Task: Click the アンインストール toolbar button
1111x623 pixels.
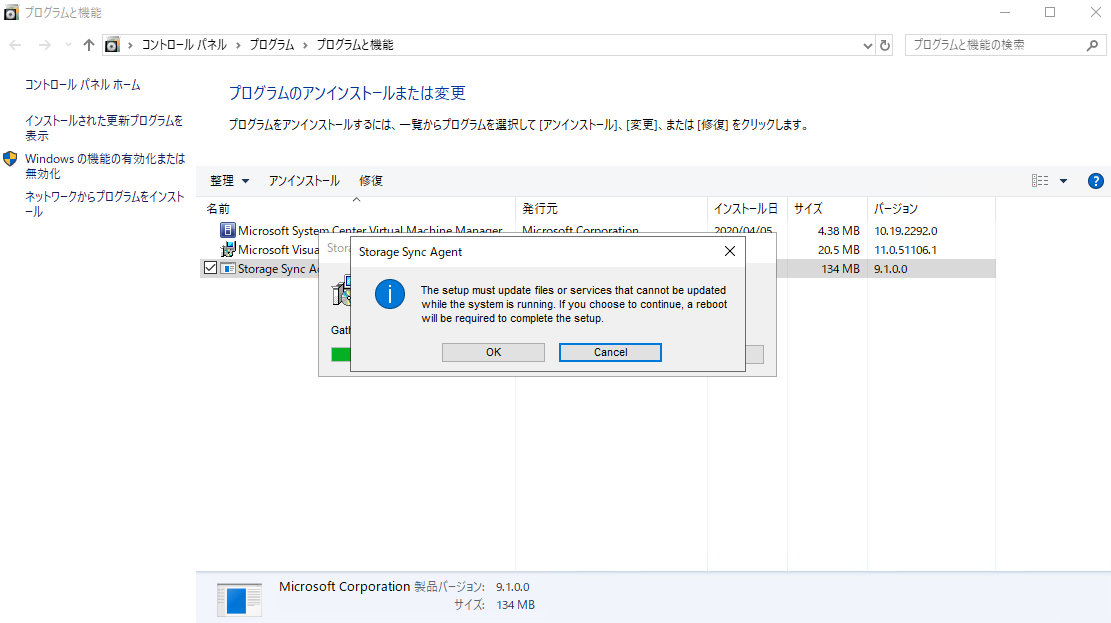Action: [304, 181]
